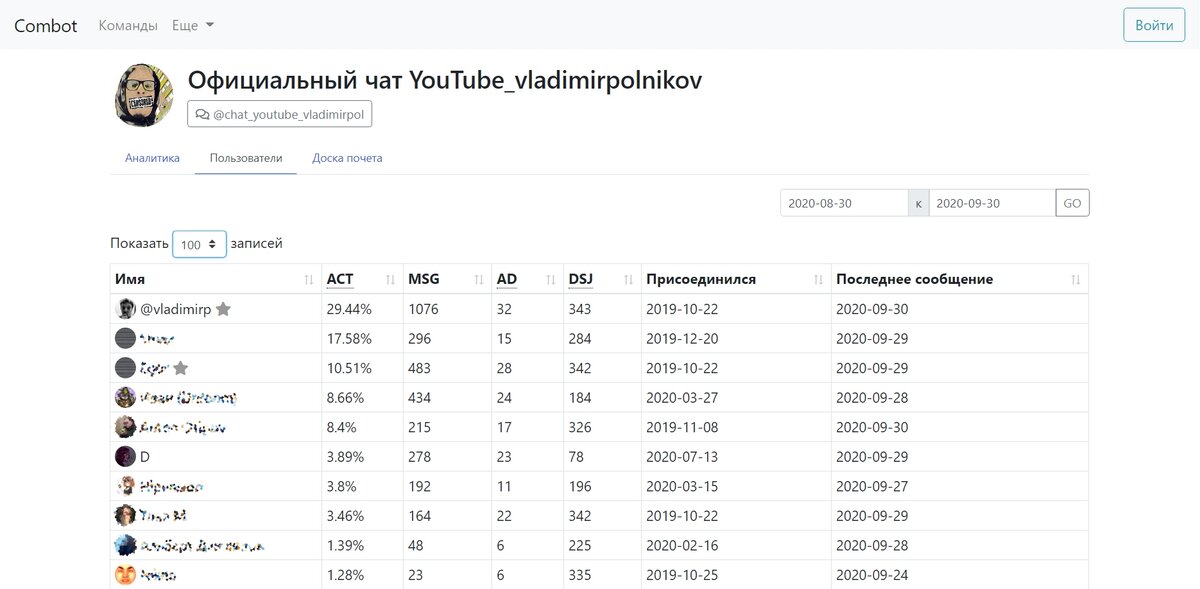Viewport: 1200px width, 589px height.
Task: Click the DSJ value 78
Action: pyautogui.click(x=576, y=457)
